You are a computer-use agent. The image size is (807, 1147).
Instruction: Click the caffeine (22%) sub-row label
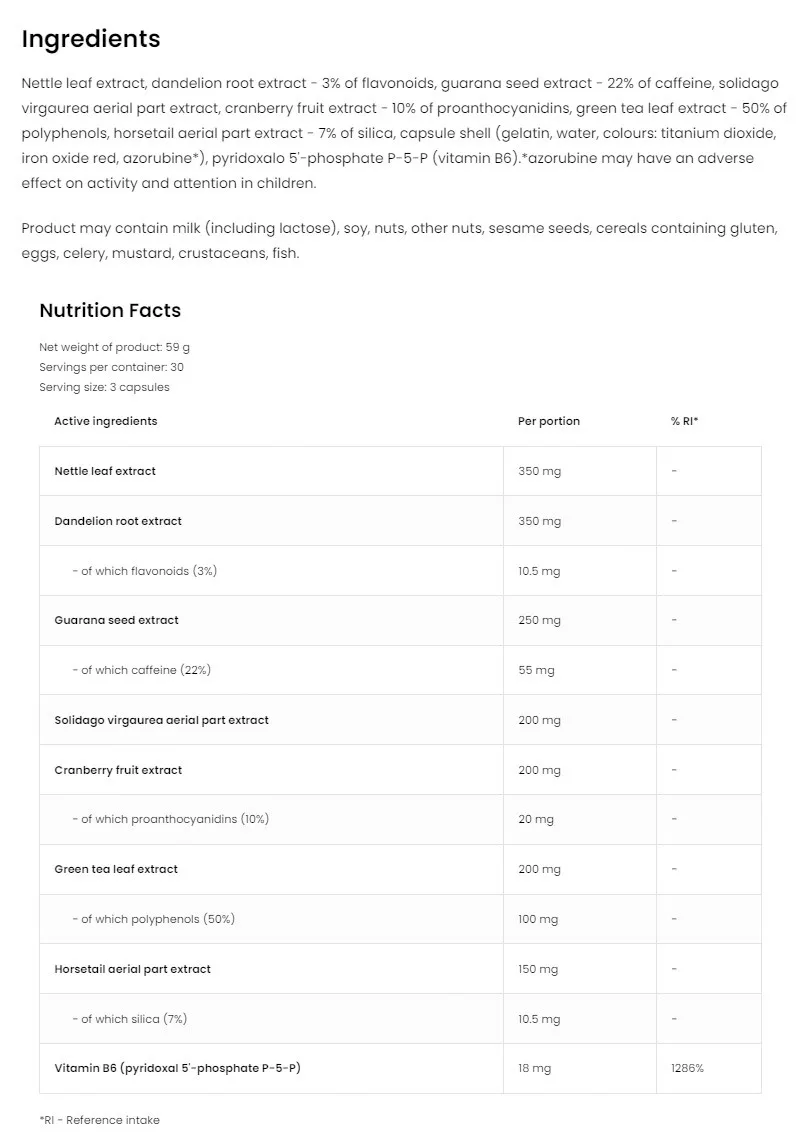click(x=141, y=670)
